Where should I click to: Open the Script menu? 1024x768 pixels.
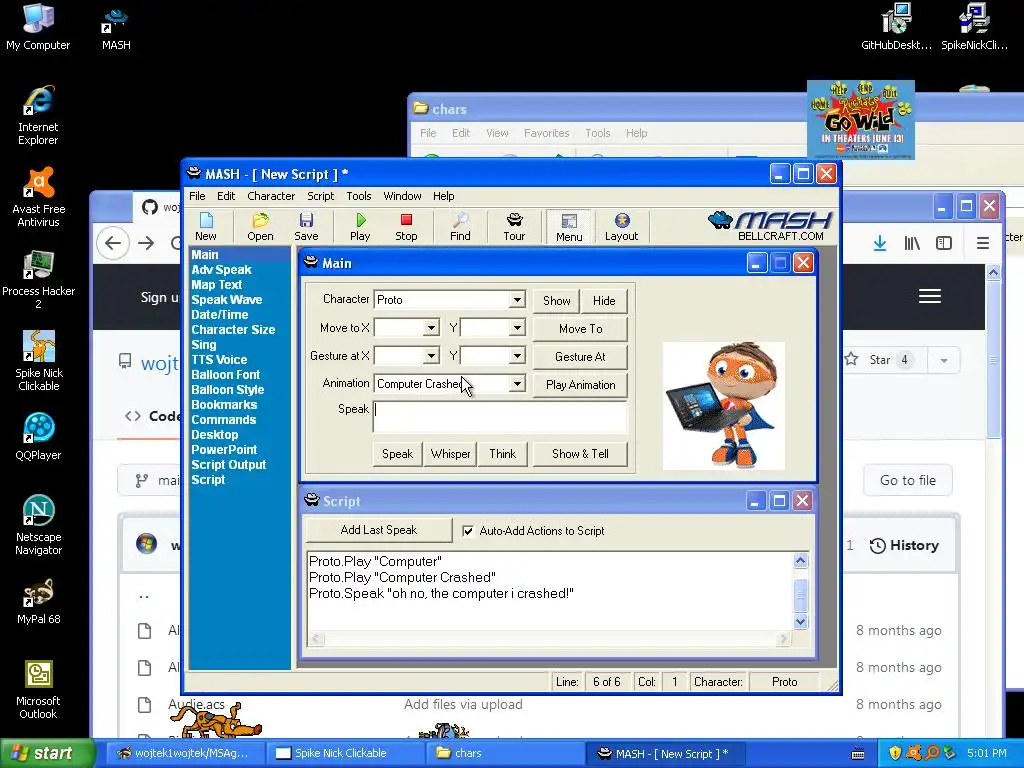tap(321, 196)
